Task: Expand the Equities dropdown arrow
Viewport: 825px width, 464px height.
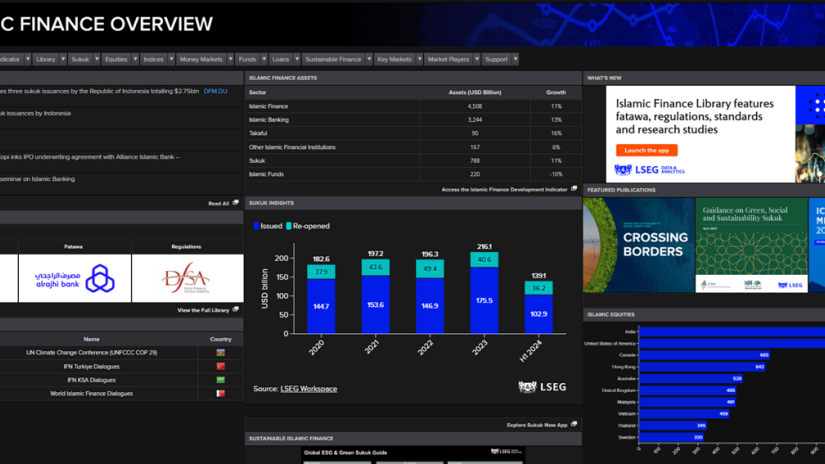Action: 135,59
